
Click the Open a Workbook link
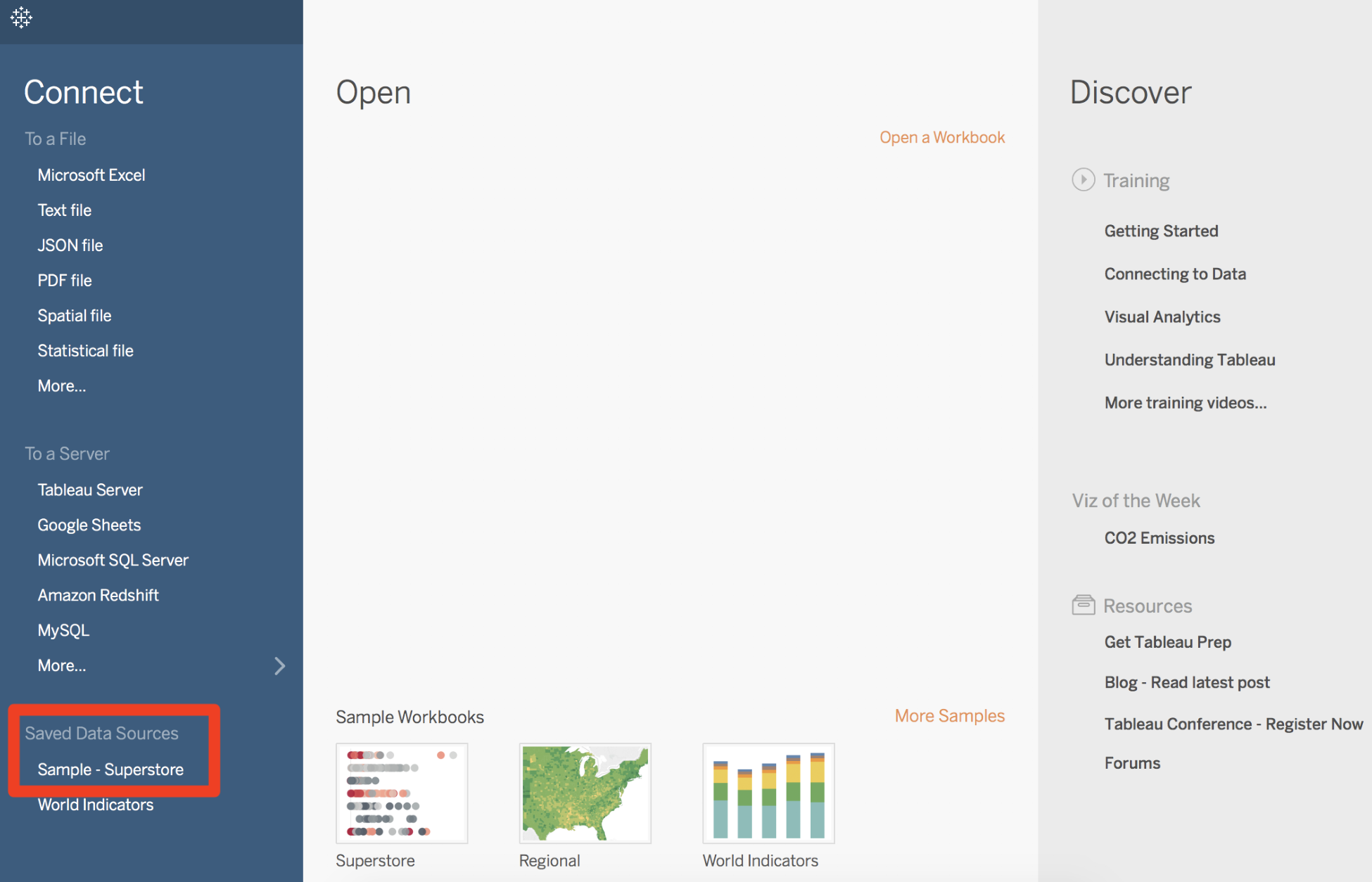coord(942,137)
